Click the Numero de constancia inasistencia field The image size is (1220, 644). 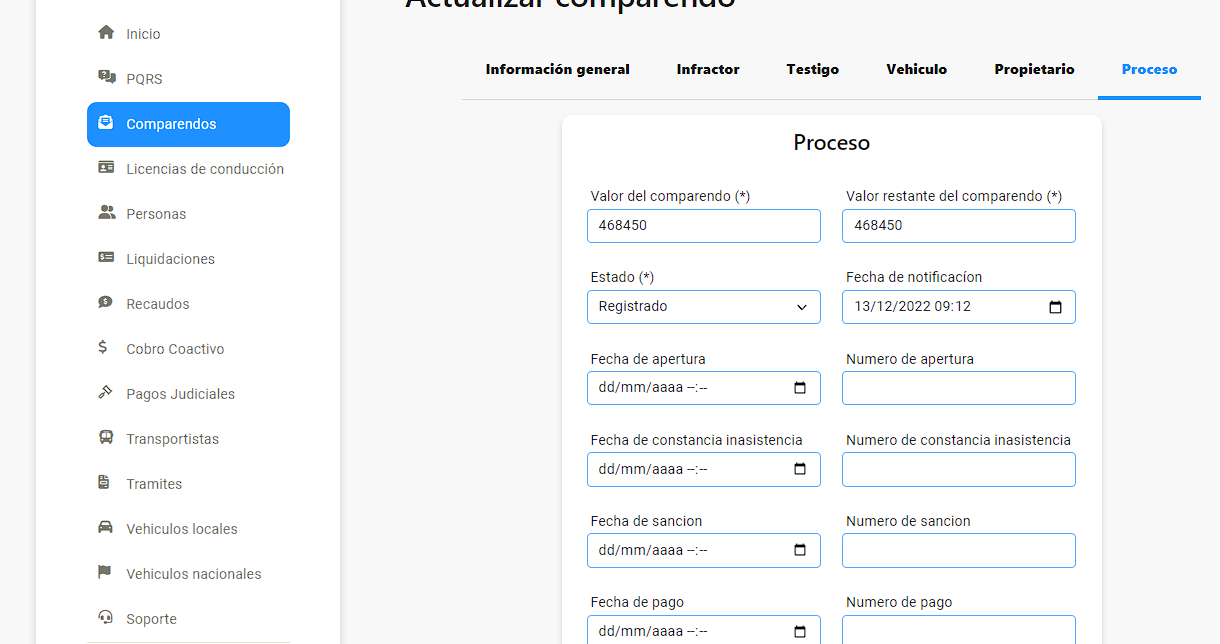pos(959,469)
